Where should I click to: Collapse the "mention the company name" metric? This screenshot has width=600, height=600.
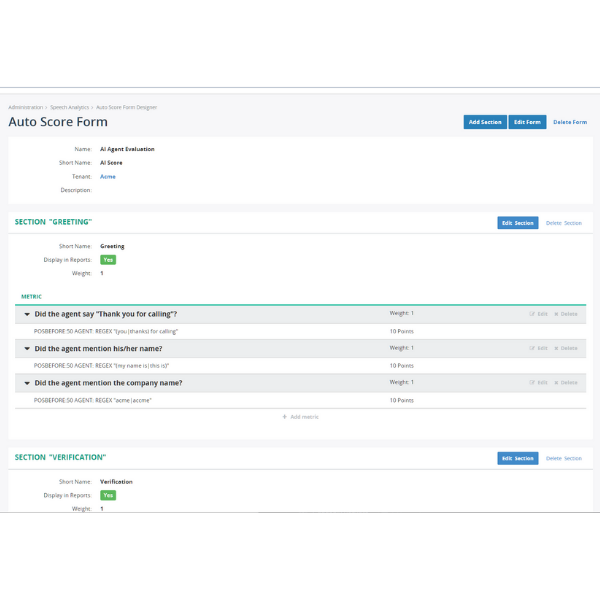point(27,383)
